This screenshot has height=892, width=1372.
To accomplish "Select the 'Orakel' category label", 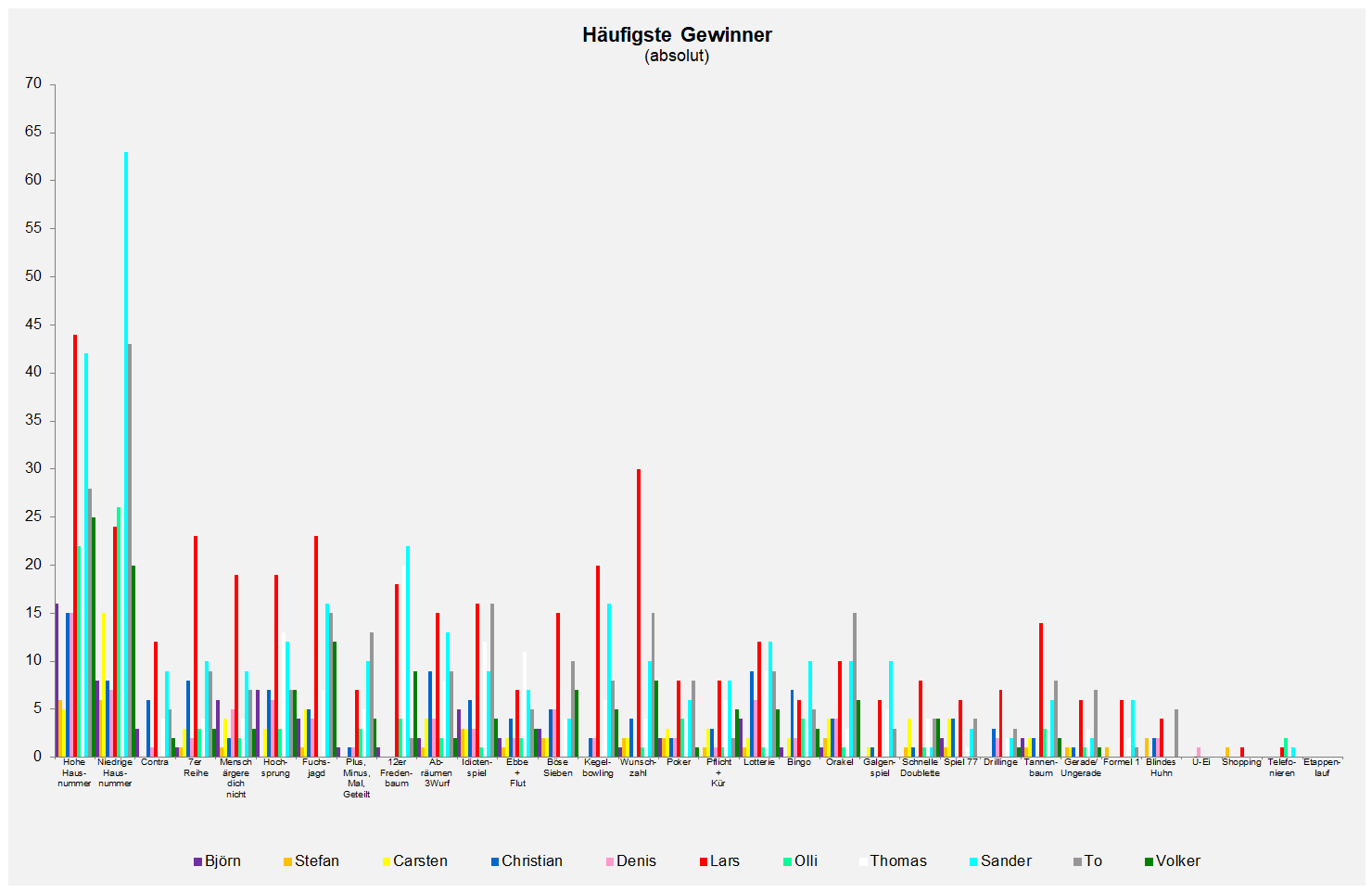I will (x=839, y=762).
